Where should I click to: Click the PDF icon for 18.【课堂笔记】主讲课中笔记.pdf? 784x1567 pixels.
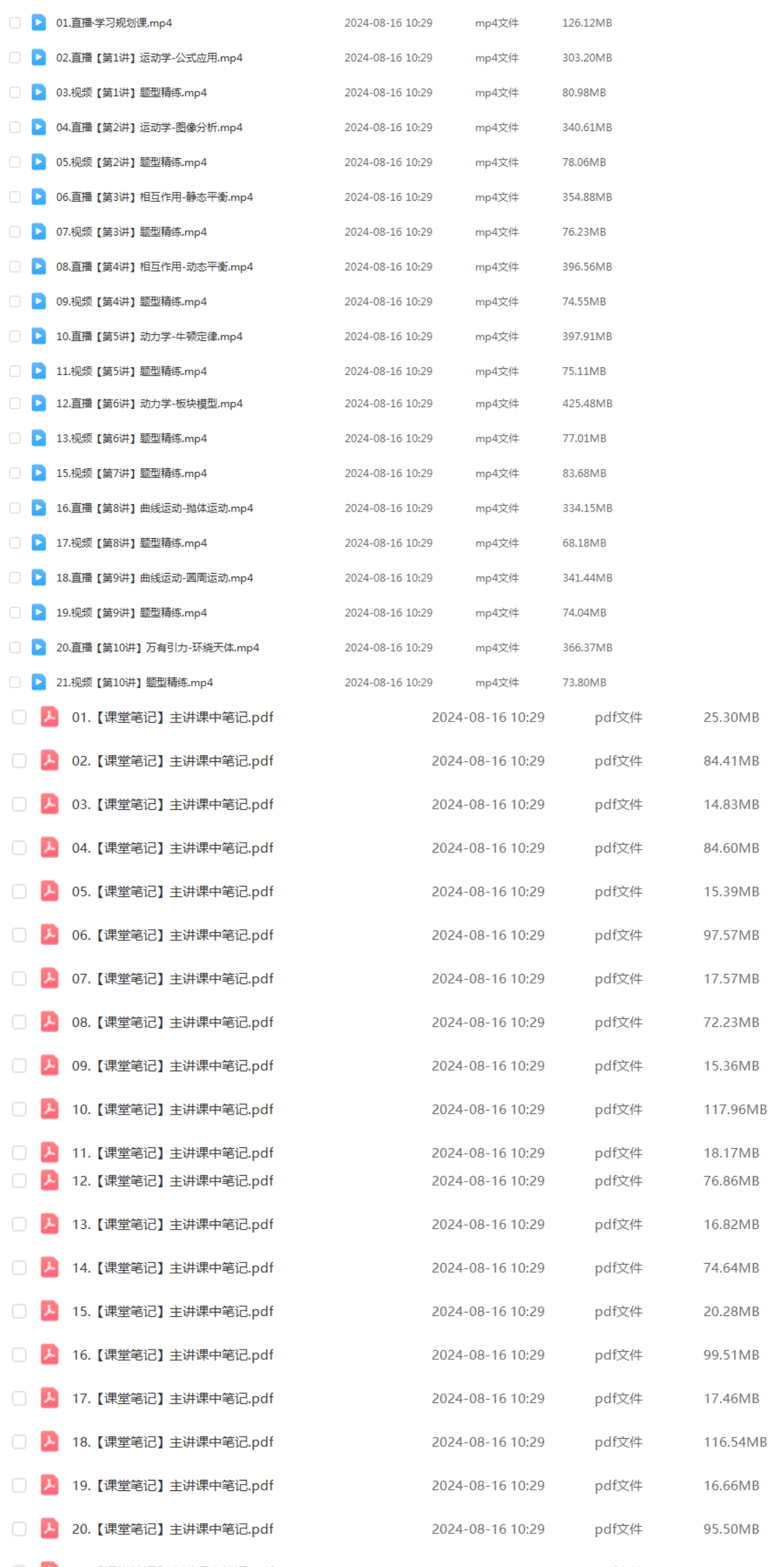point(49,1441)
